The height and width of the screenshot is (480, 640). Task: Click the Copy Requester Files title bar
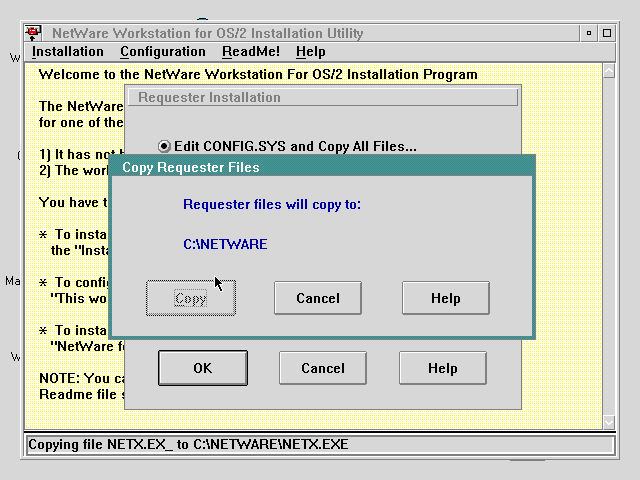pyautogui.click(x=322, y=167)
